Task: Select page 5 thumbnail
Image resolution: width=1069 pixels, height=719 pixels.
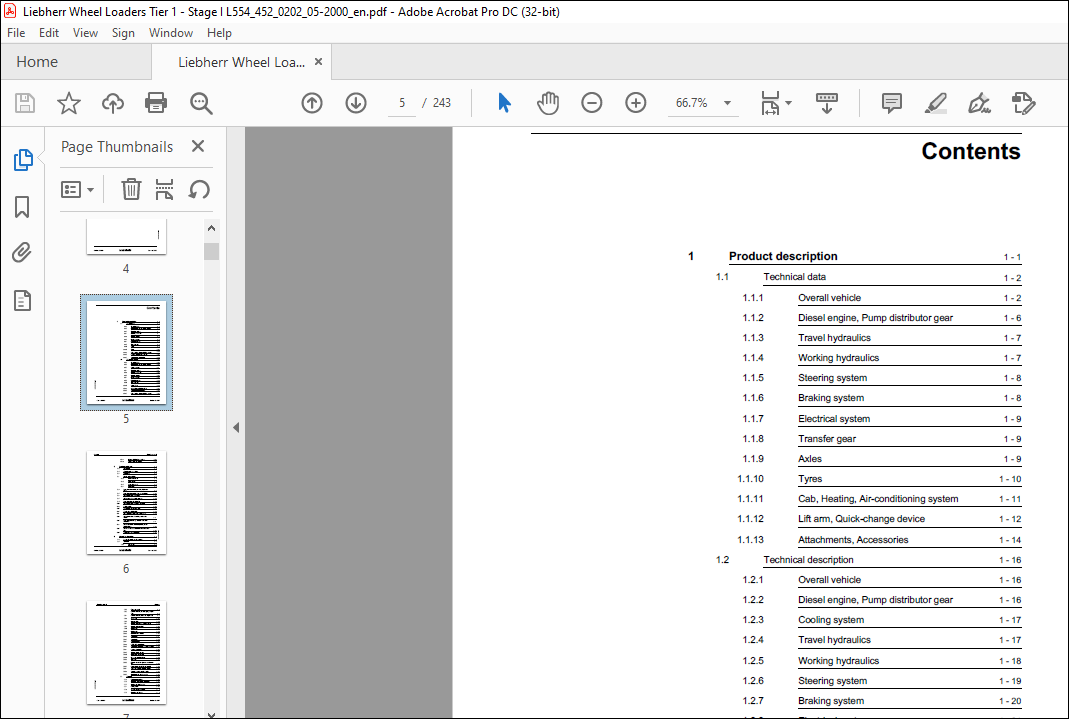Action: click(x=126, y=352)
